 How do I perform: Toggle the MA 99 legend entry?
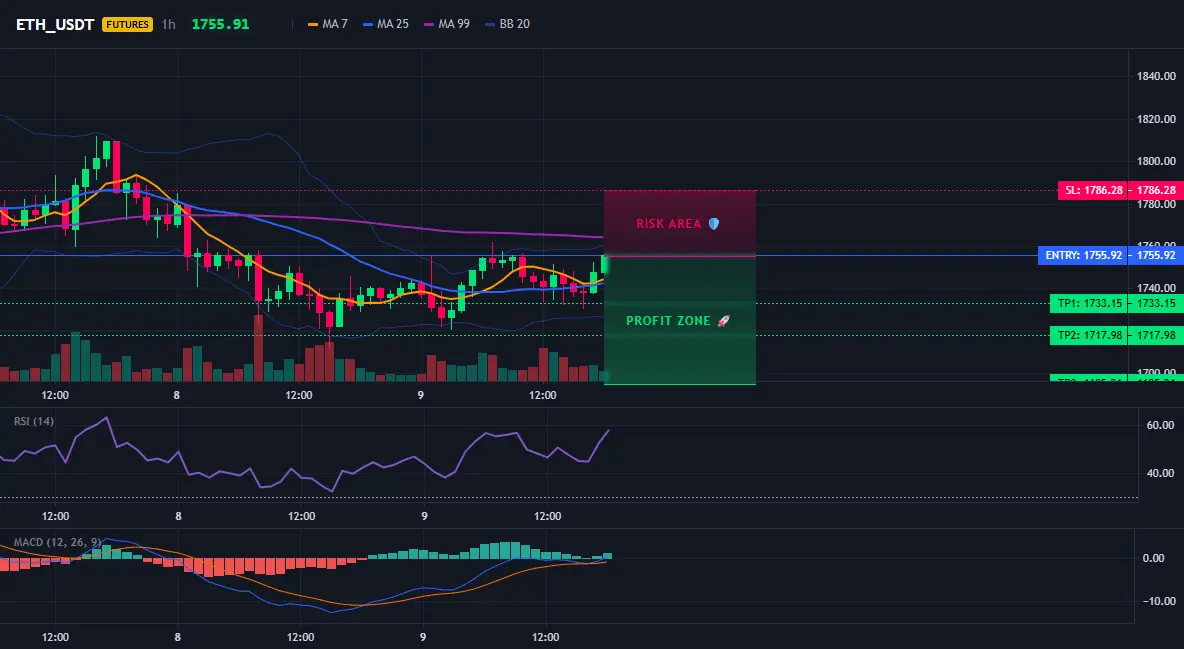[x=447, y=24]
